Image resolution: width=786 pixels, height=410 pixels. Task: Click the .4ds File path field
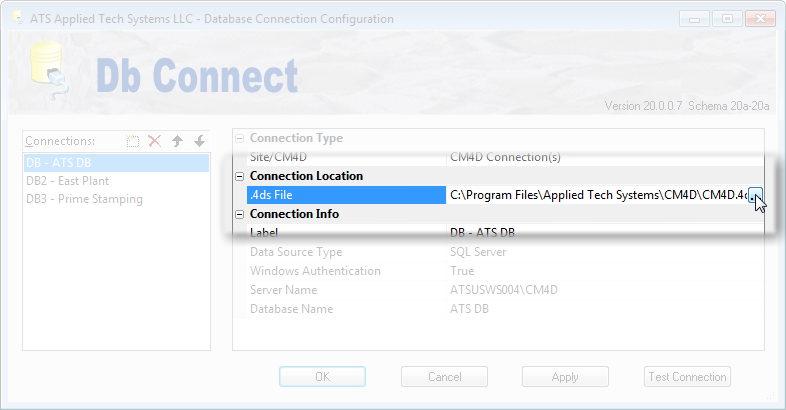pos(598,195)
